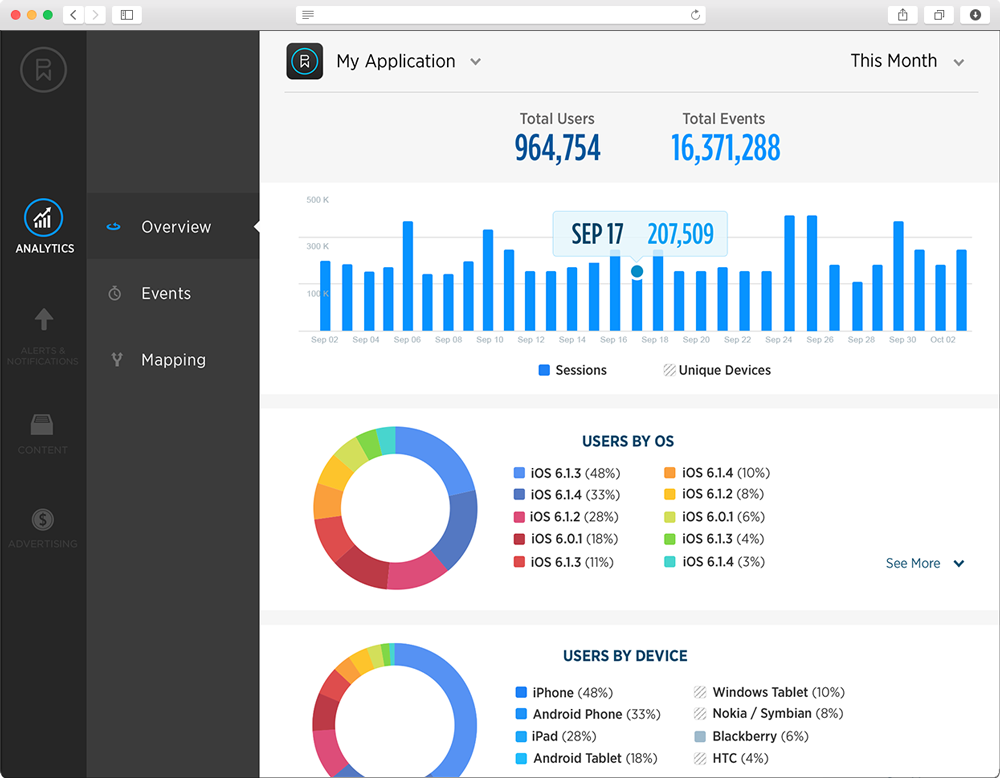
Task: Open the Mapping menu item
Action: point(173,360)
